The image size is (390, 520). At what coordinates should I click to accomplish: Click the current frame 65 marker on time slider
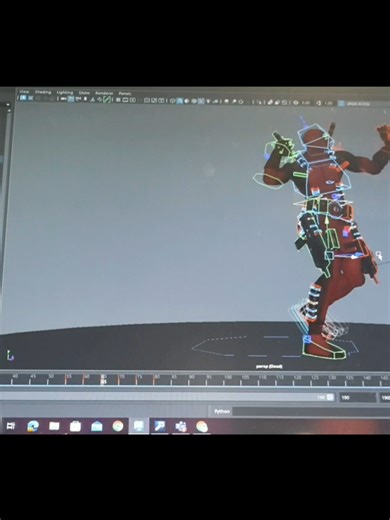coord(104,379)
